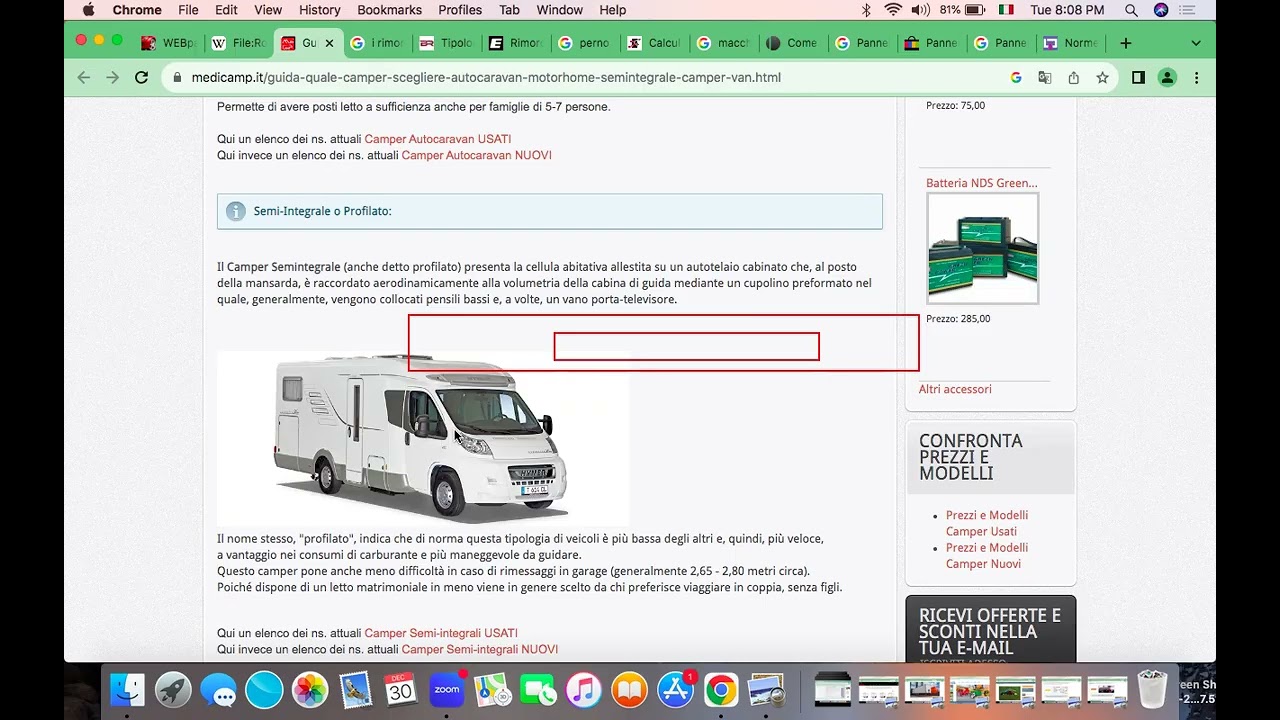1280x720 pixels.
Task: Open Maps from the Dock
Action: tap(493, 690)
